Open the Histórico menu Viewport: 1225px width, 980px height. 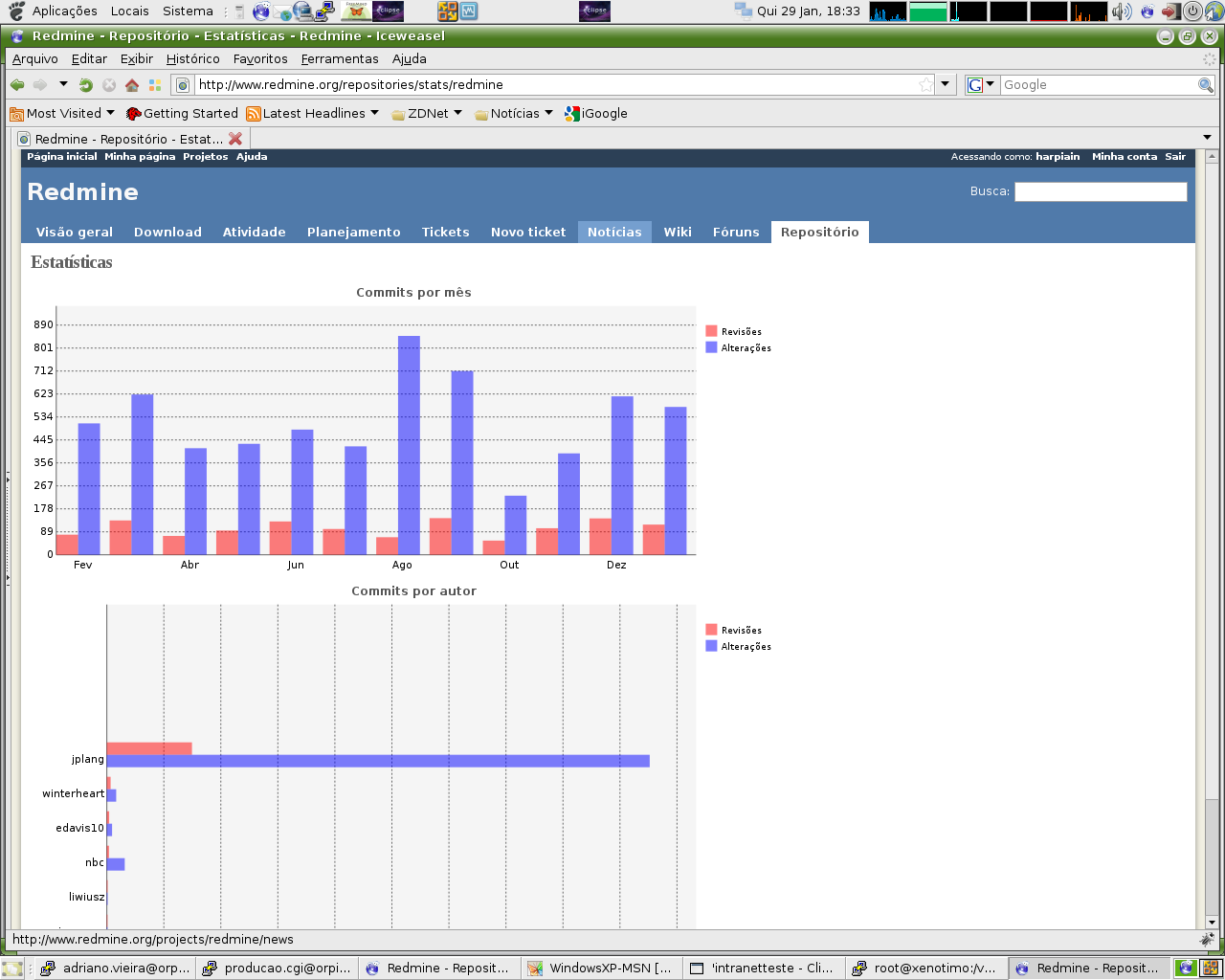(192, 58)
